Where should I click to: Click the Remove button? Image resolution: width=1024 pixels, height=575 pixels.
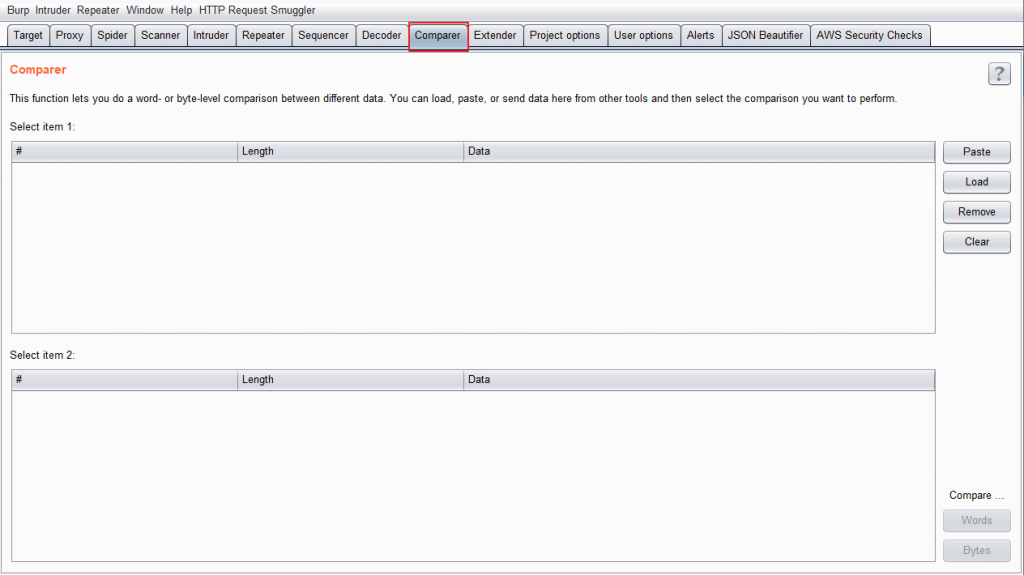tap(977, 212)
